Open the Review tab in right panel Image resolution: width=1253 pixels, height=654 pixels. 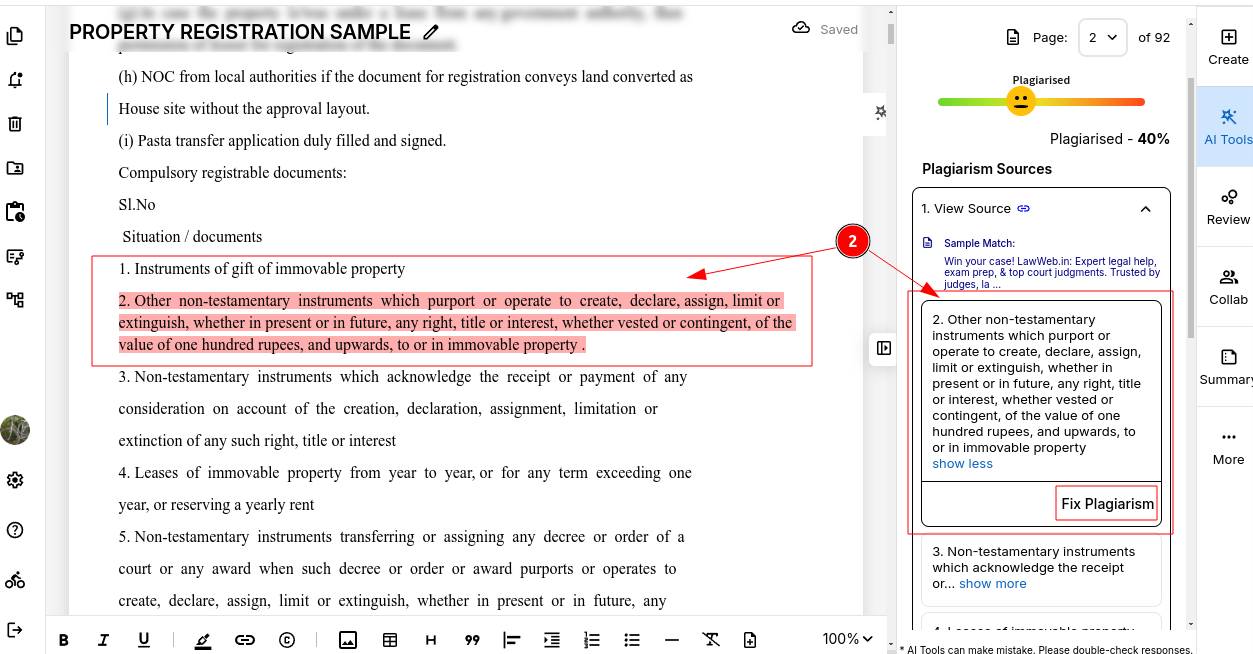pyautogui.click(x=1228, y=207)
